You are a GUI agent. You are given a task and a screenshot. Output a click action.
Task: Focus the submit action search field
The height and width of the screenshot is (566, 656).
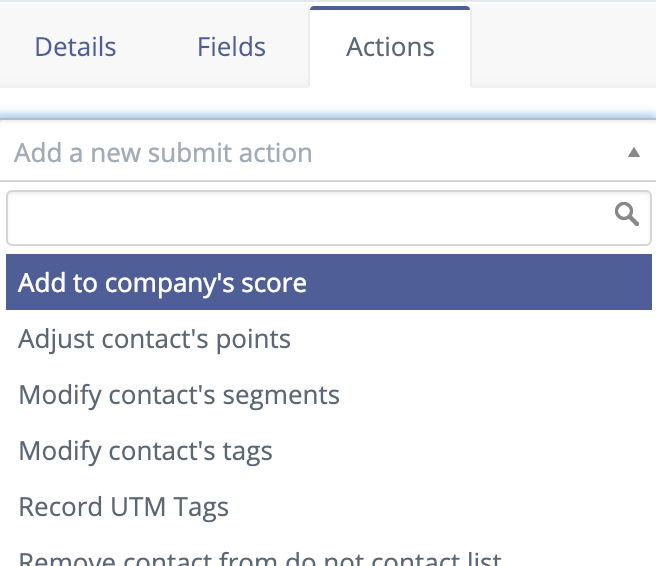coord(329,218)
